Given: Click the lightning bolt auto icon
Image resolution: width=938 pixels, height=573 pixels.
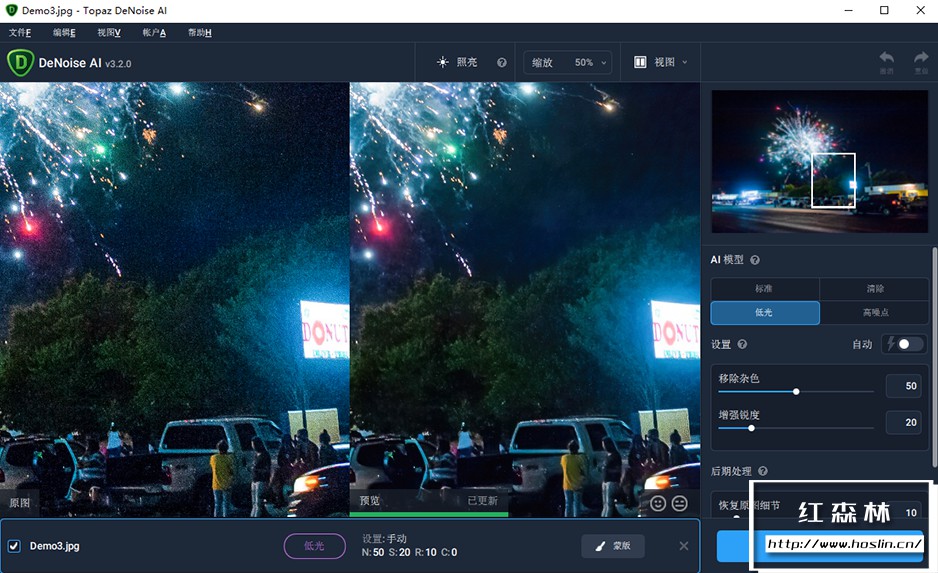Looking at the screenshot, I should pyautogui.click(x=891, y=344).
